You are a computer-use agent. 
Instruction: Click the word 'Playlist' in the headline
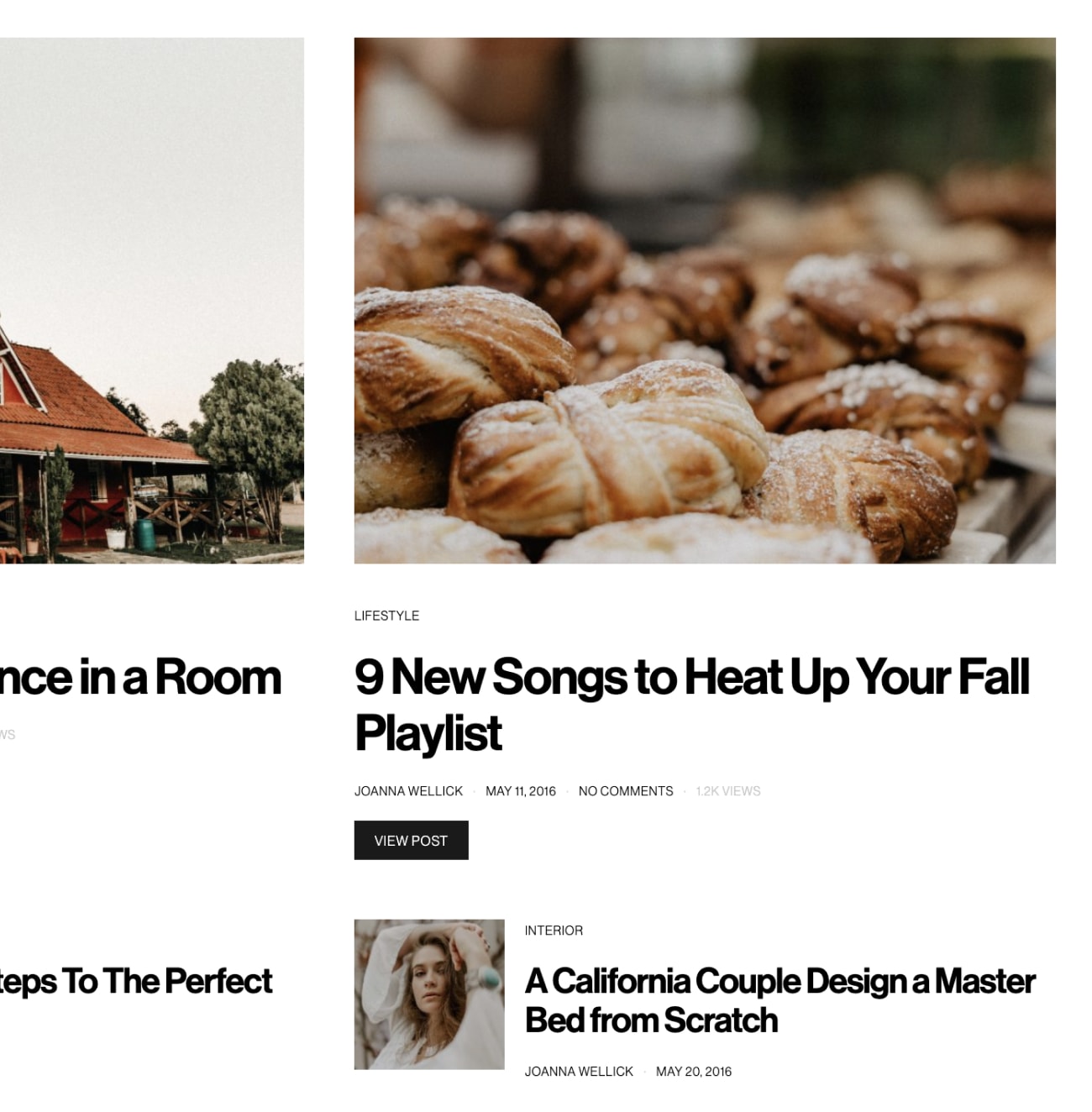pyautogui.click(x=428, y=733)
